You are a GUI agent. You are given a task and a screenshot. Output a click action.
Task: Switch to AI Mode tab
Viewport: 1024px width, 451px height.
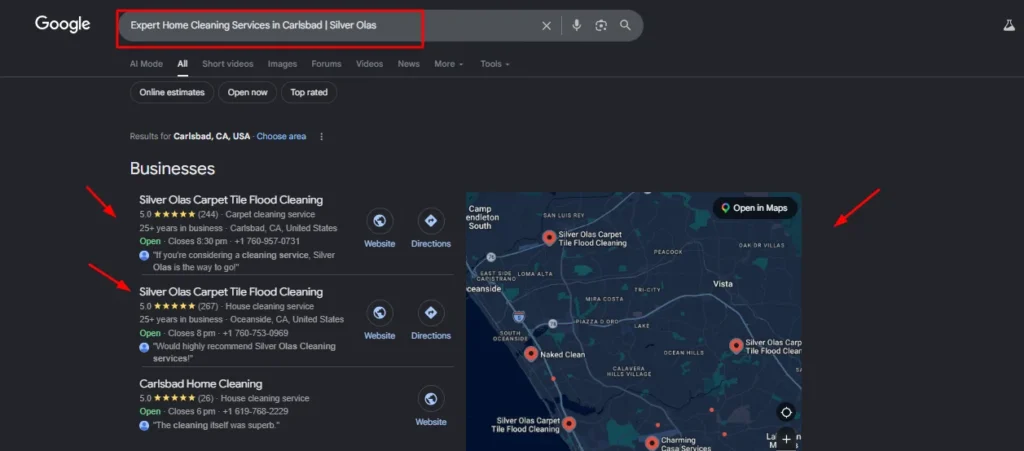tap(146, 64)
